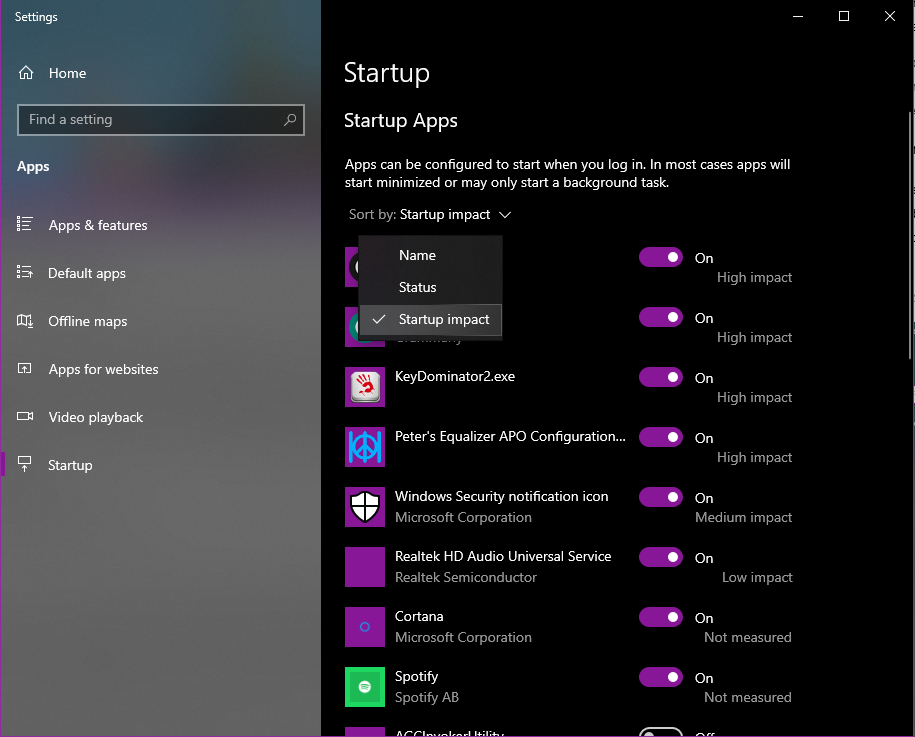Click the Windows Security shield icon
This screenshot has width=915, height=737.
365,507
